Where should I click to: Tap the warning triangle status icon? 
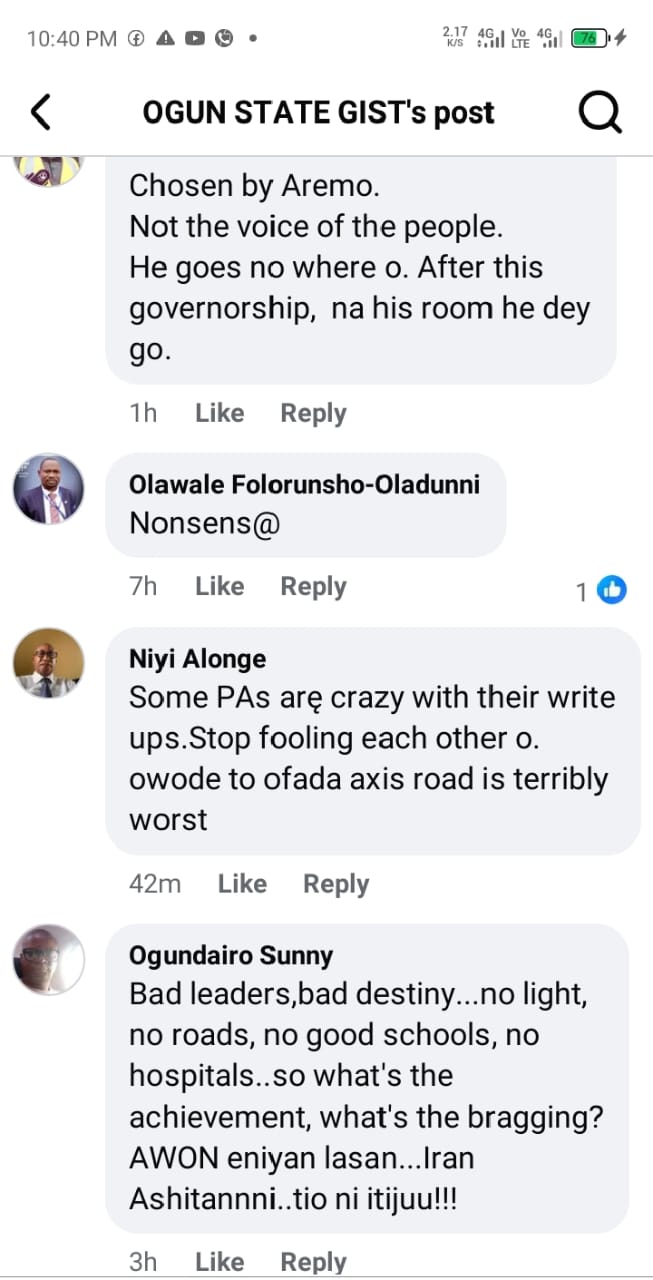click(x=165, y=38)
